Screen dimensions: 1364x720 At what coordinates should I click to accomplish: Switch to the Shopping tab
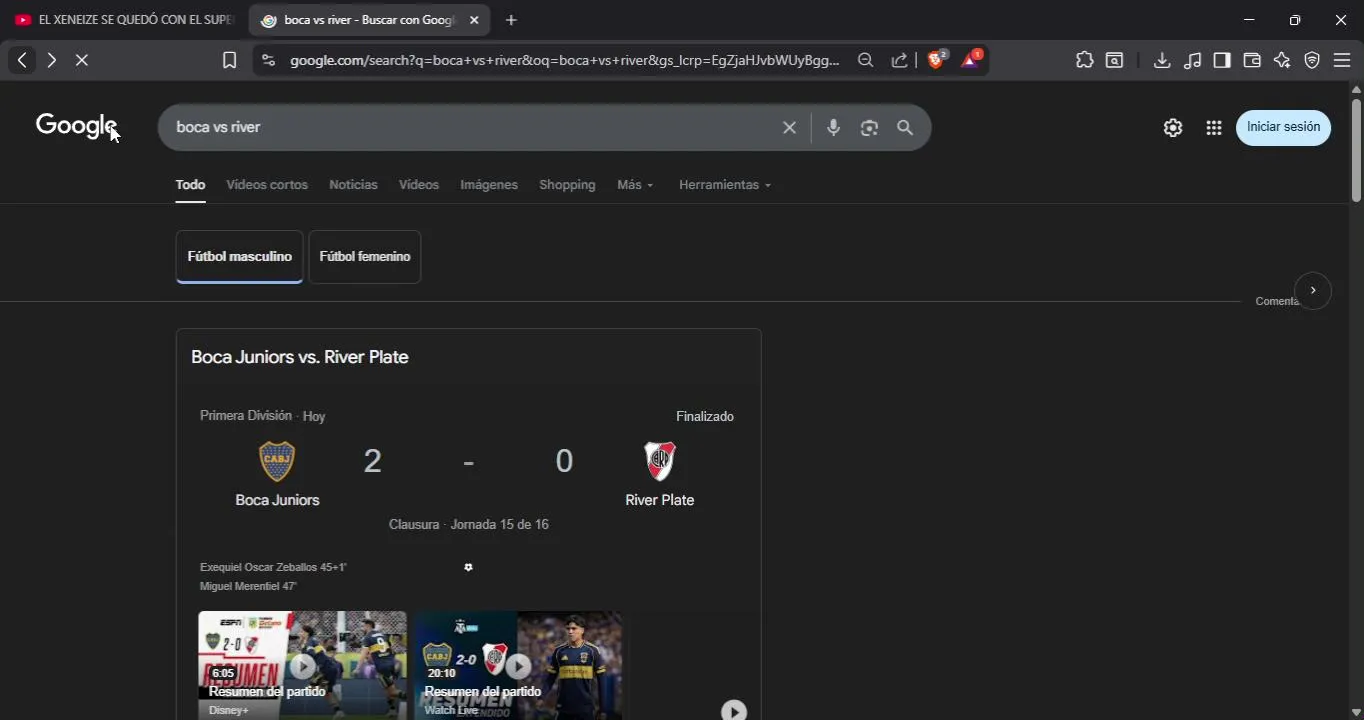click(x=567, y=185)
